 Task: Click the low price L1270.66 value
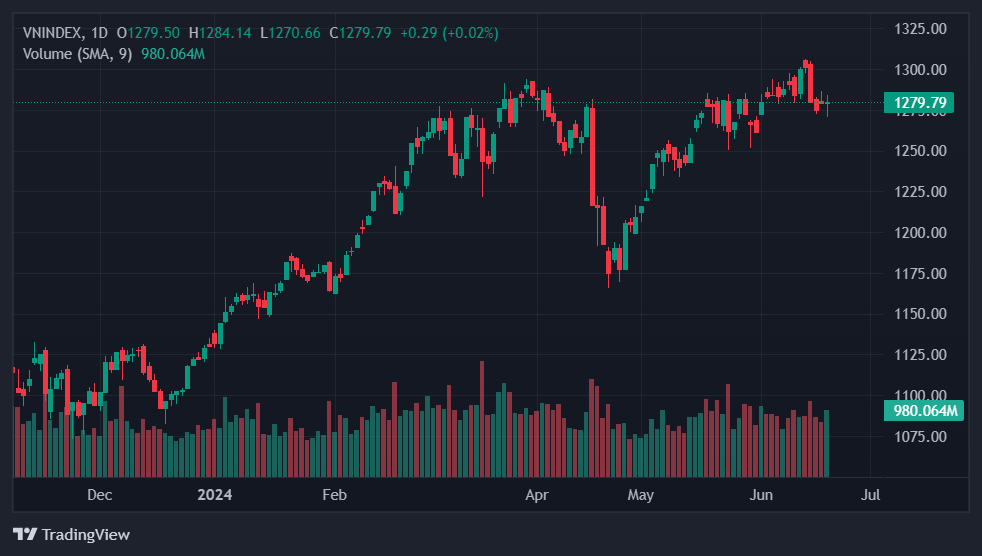[x=290, y=33]
